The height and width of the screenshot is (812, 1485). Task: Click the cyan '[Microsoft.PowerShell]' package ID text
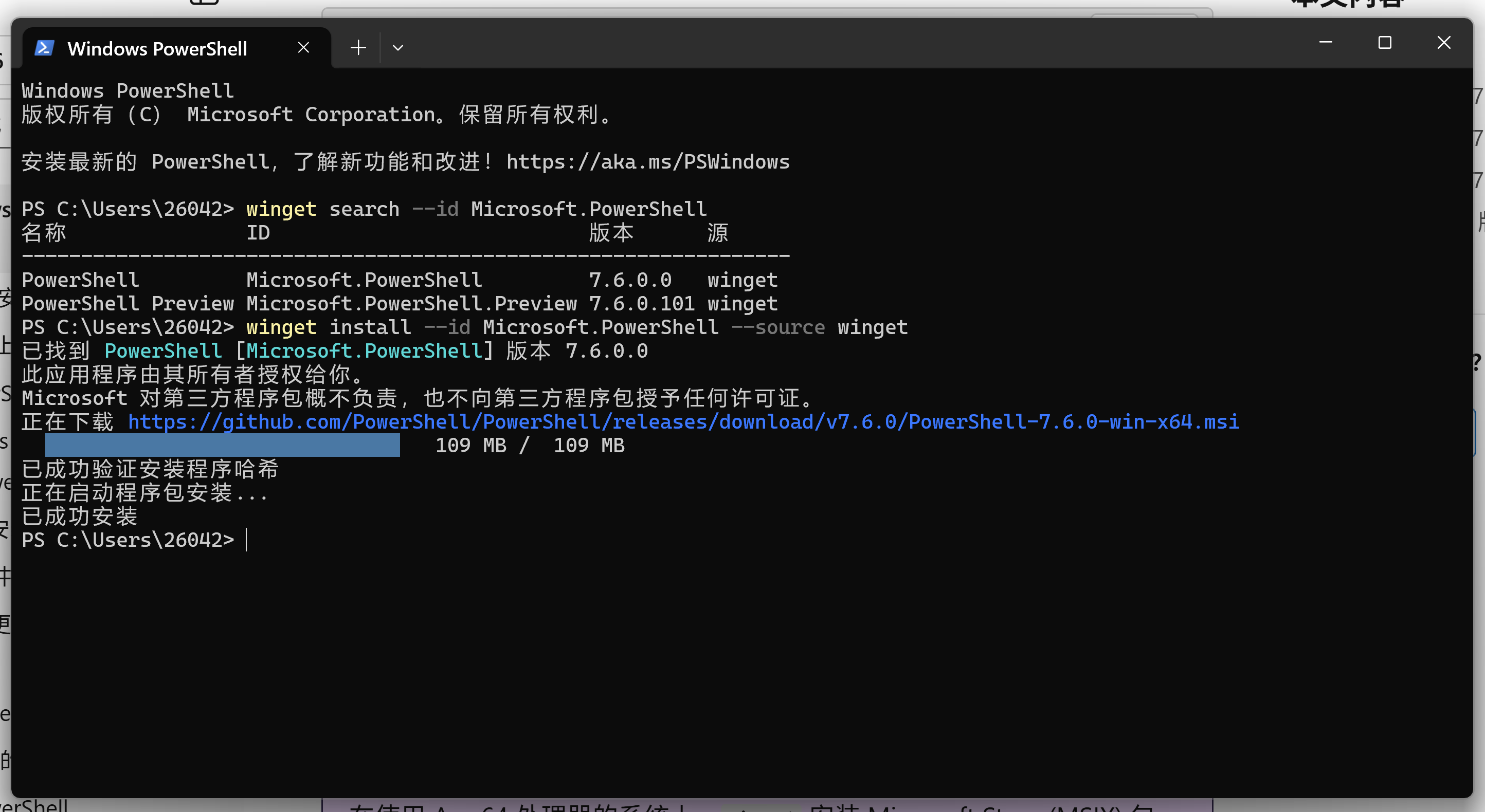tap(365, 351)
